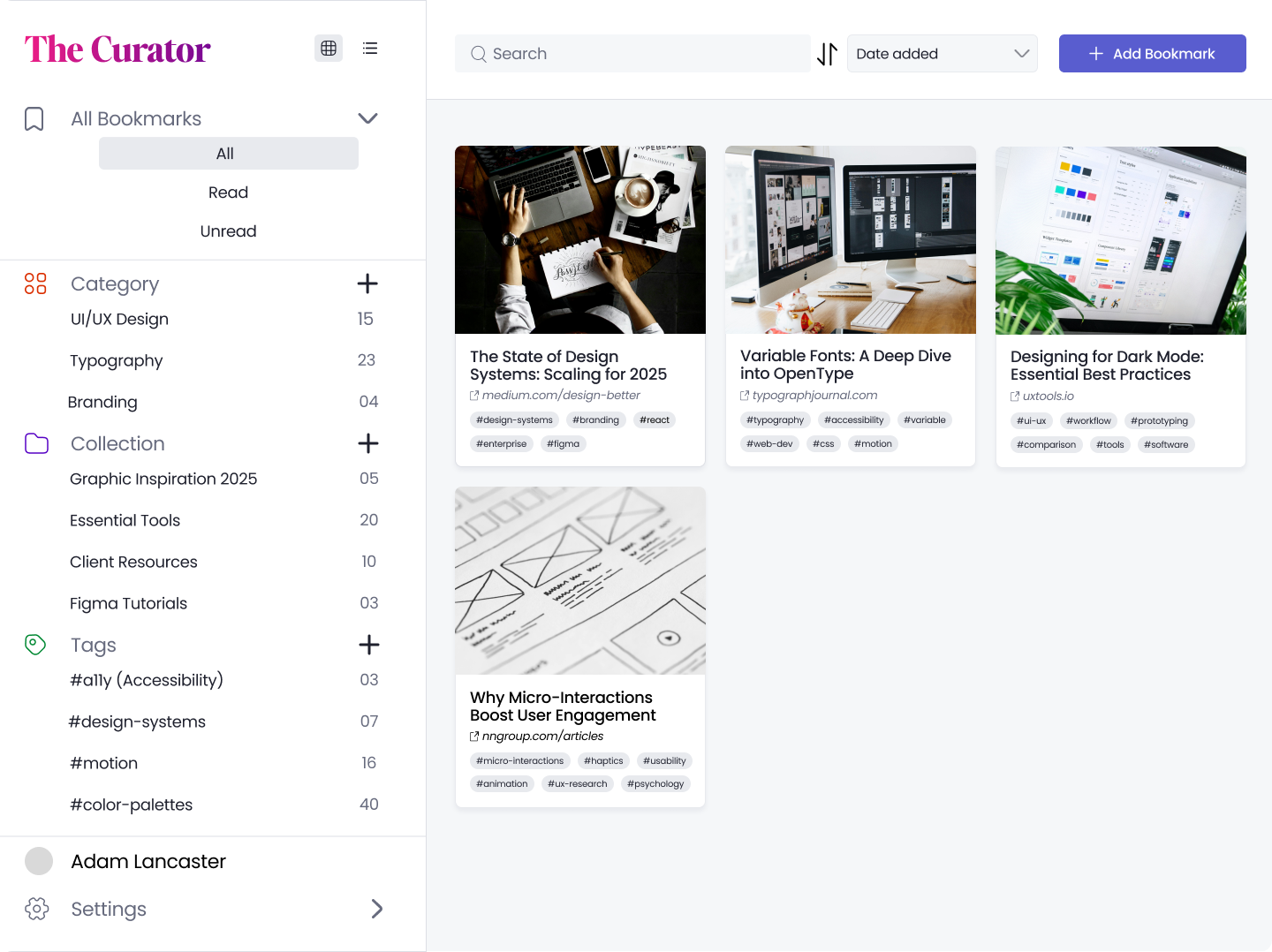Screen dimensions: 1272x952
Task: Add a new collection with plus
Action: [368, 443]
